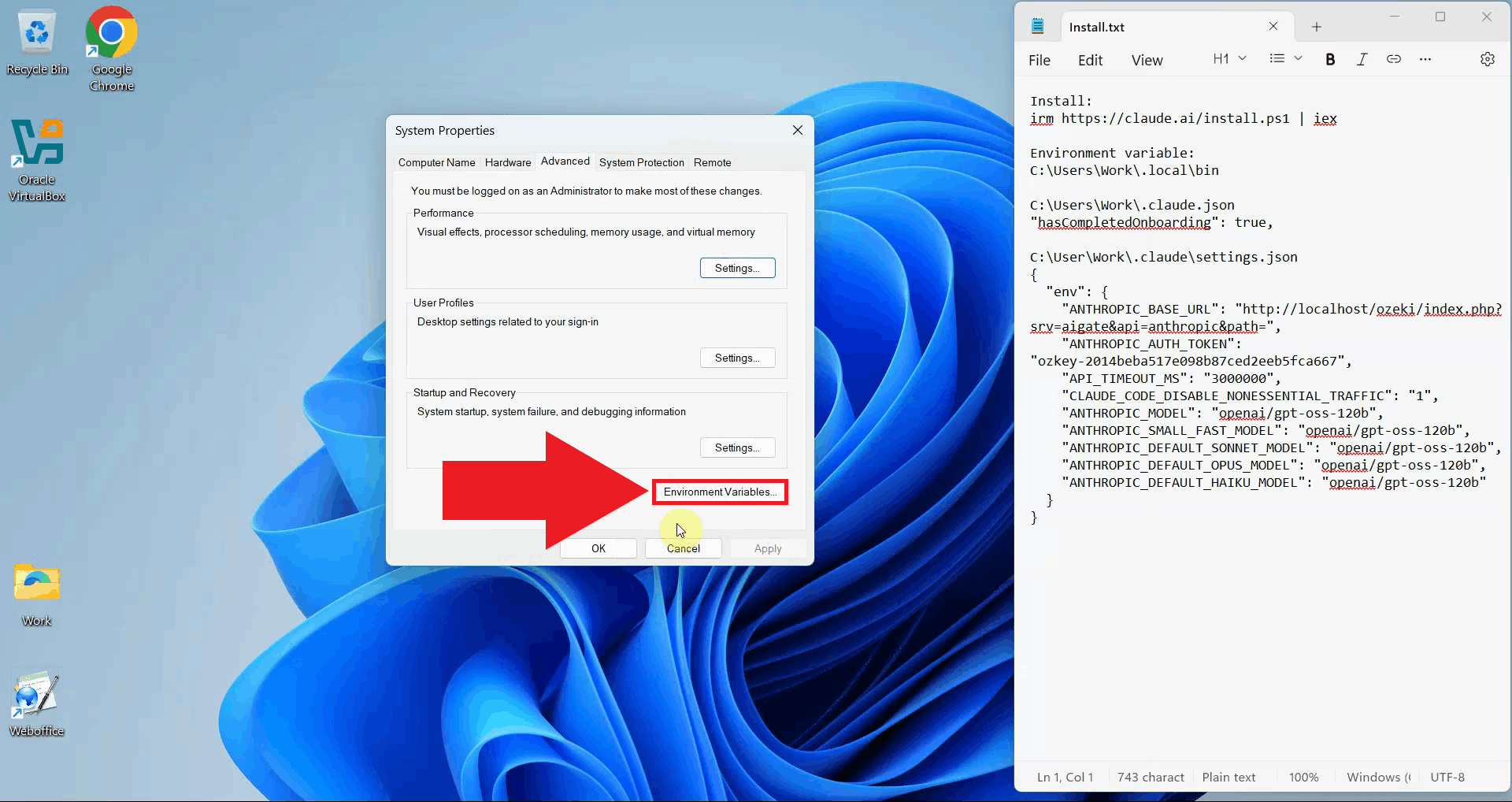Open the Recycle Bin

[x=37, y=33]
